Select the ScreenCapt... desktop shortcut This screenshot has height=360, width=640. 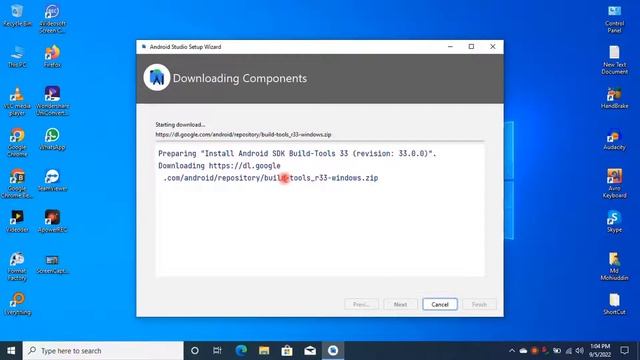(52, 264)
